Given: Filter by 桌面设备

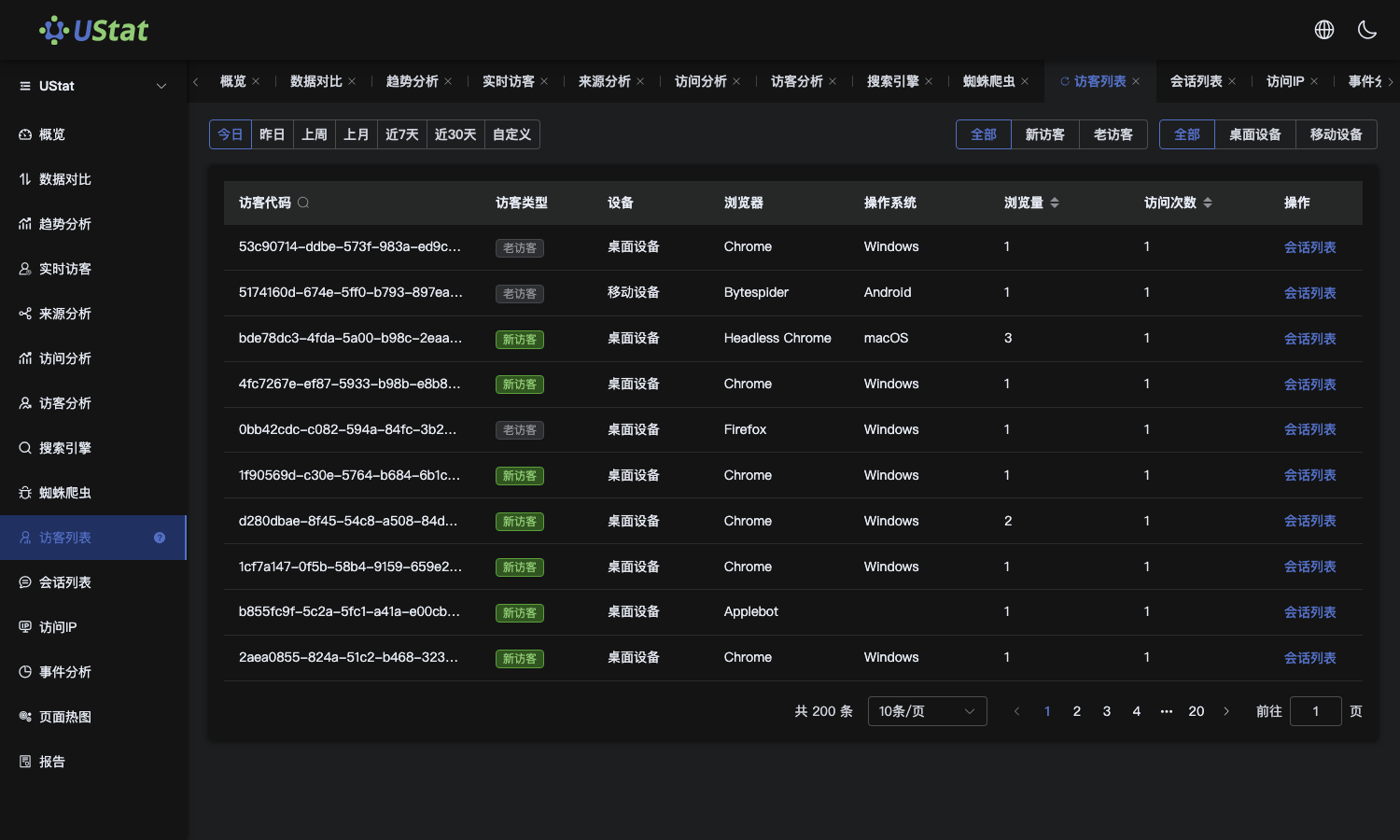Looking at the screenshot, I should tap(1255, 134).
